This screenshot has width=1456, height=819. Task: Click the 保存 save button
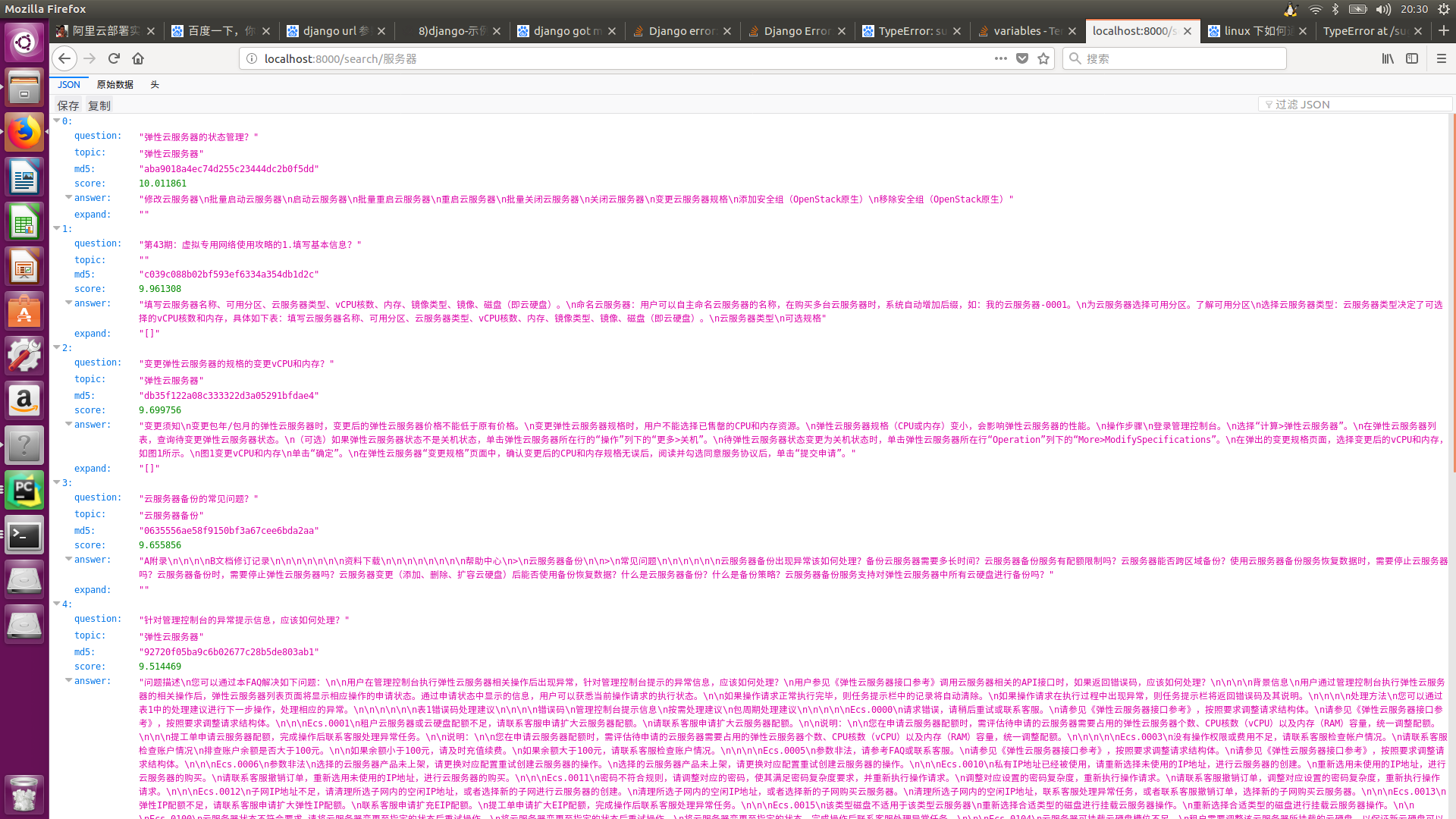(68, 105)
